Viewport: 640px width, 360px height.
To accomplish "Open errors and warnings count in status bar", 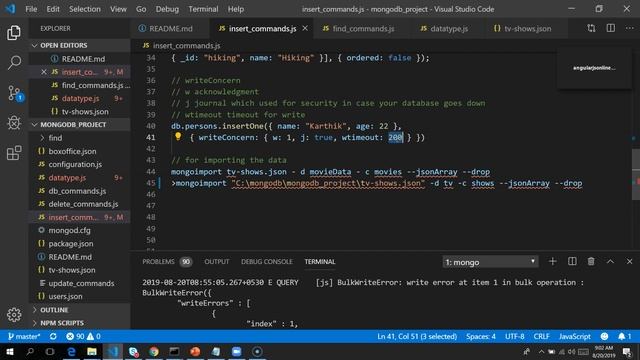I will click(83, 336).
